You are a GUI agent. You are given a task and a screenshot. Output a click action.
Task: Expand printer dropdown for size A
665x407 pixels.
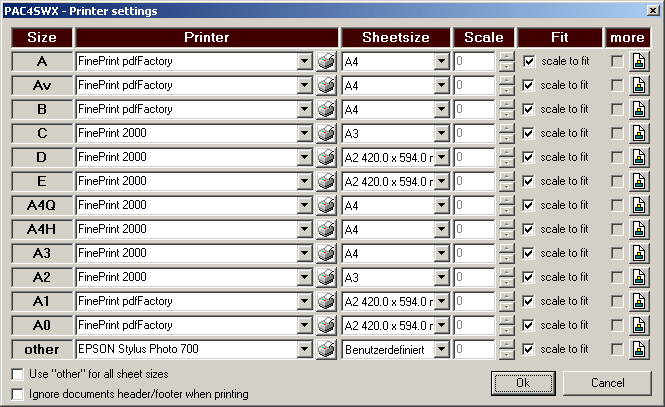coord(305,61)
